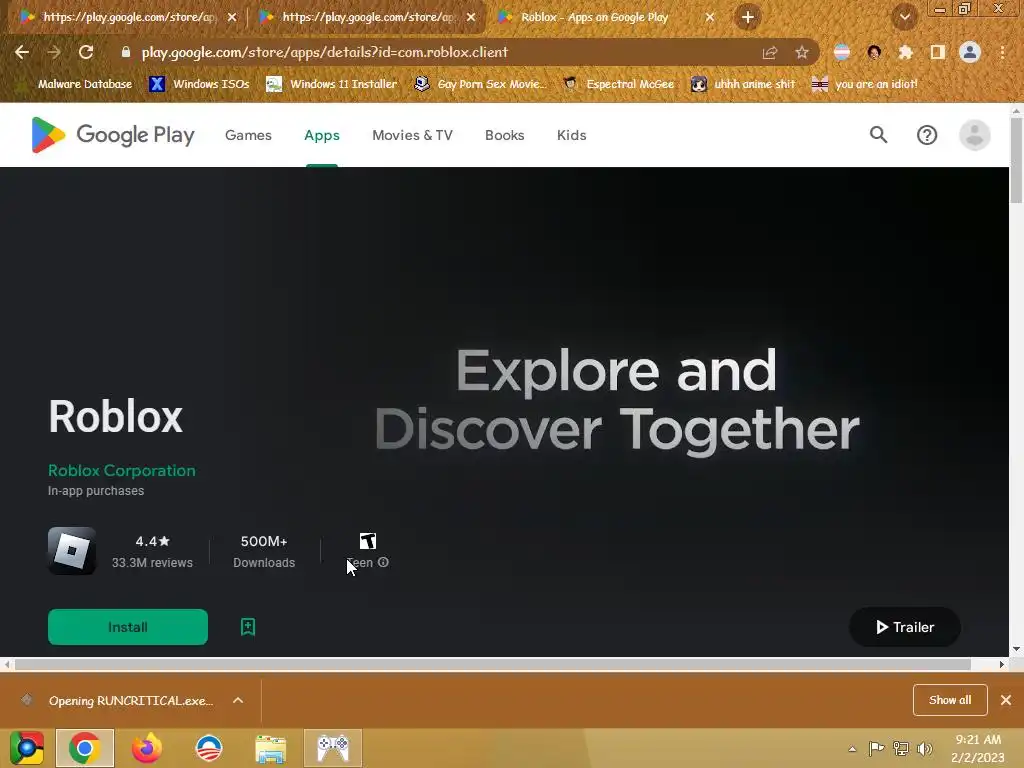Expand the RUNCRITICAL.exe download options chevron
1024x768 pixels.
click(x=238, y=700)
